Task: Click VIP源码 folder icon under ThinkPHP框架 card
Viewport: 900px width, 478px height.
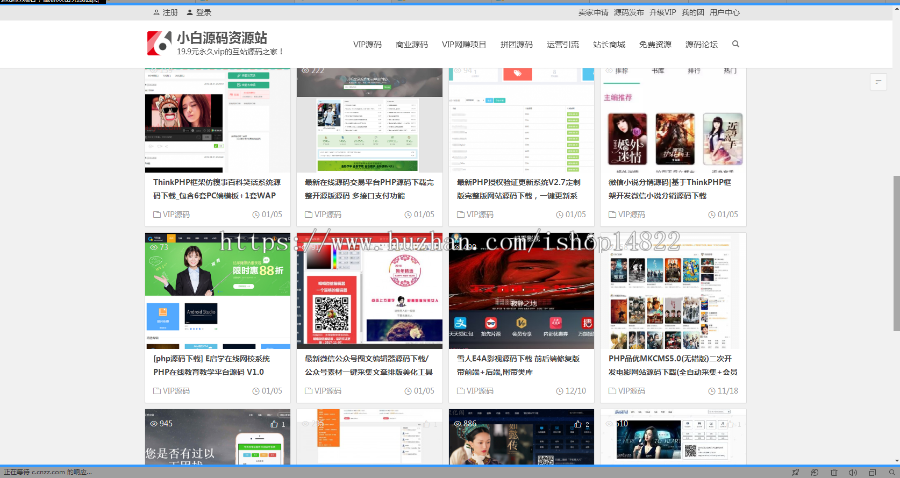Action: point(157,215)
